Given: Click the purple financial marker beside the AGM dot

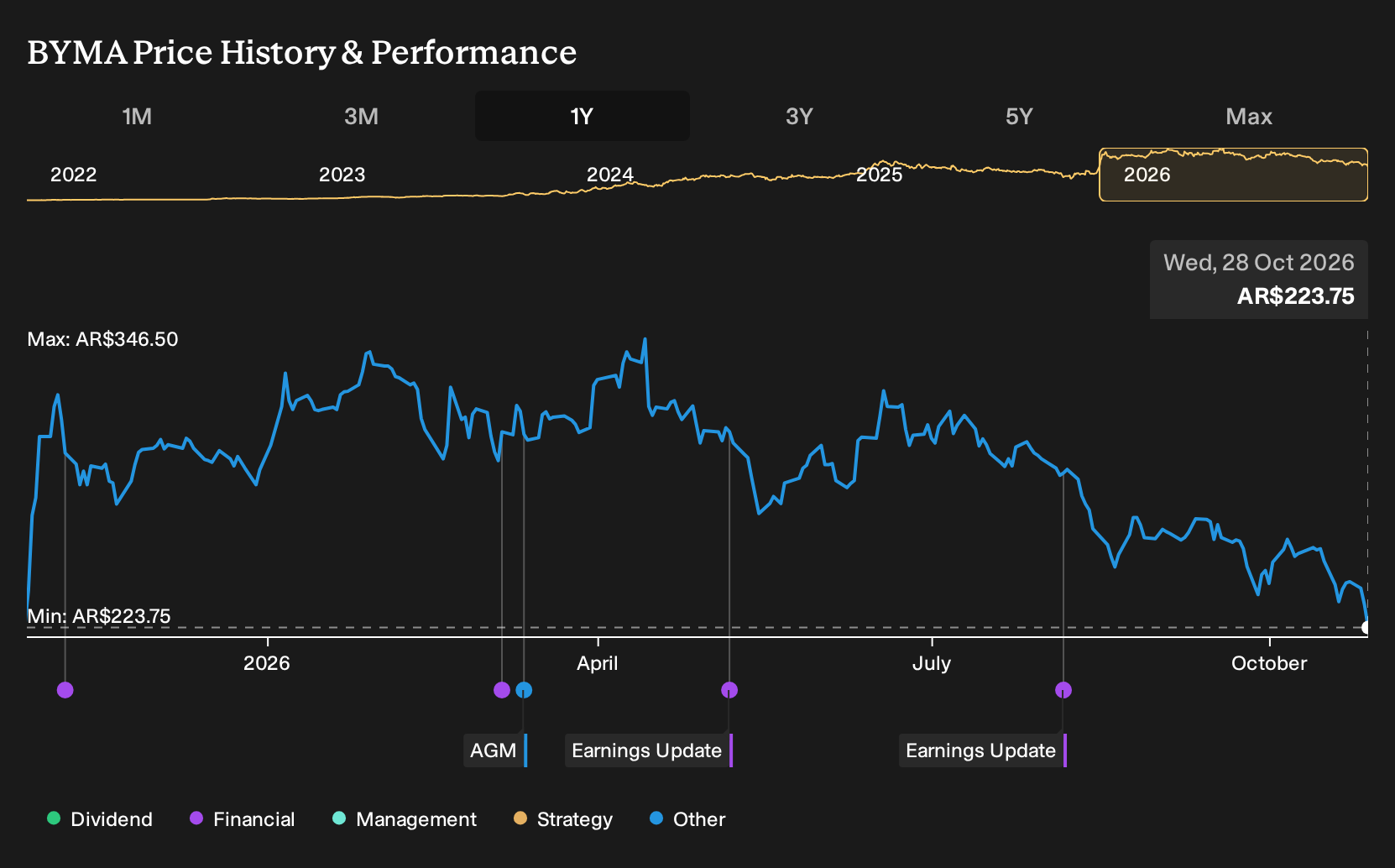Looking at the screenshot, I should [x=502, y=690].
